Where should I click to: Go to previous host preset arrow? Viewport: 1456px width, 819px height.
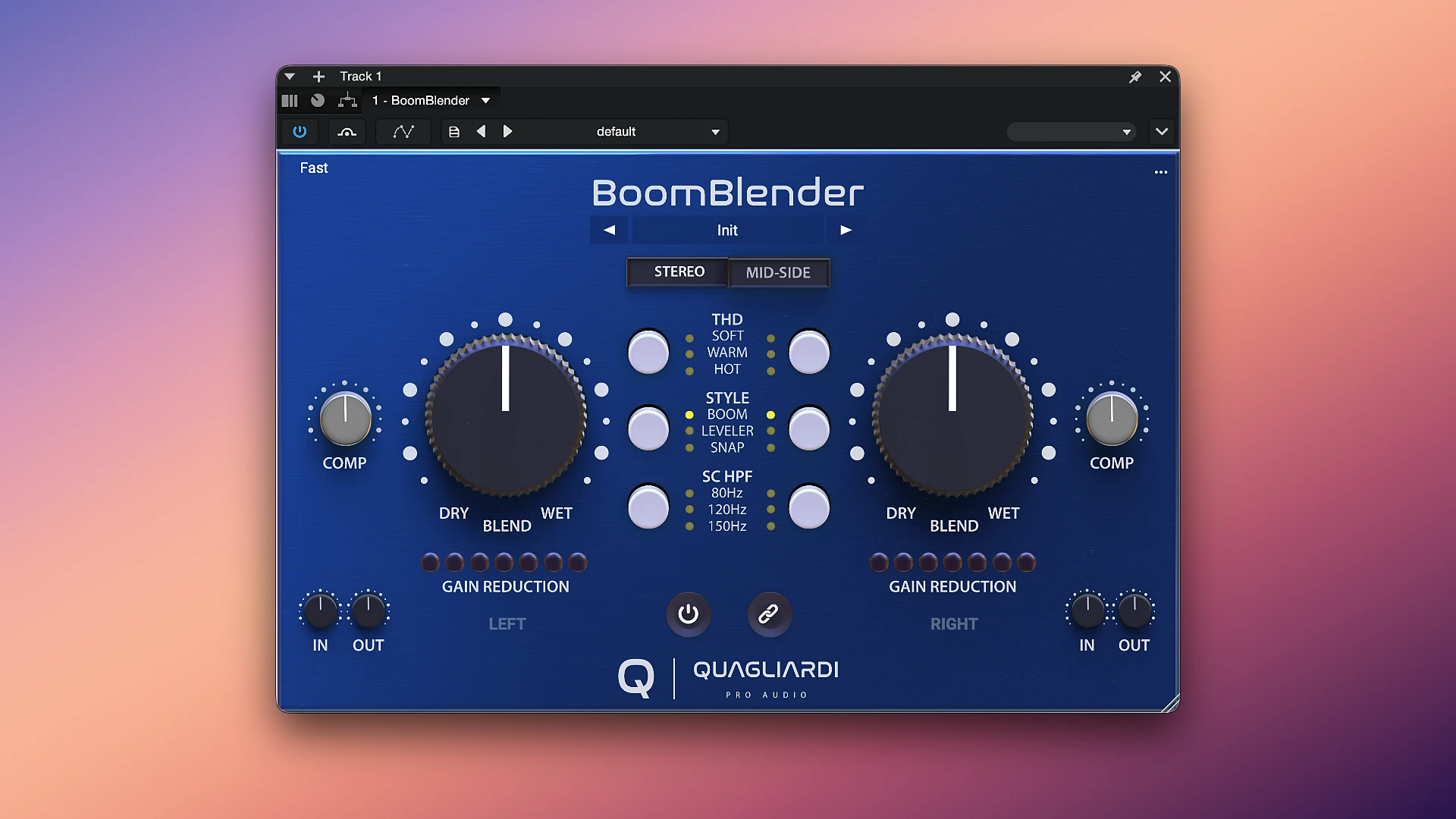coord(481,132)
